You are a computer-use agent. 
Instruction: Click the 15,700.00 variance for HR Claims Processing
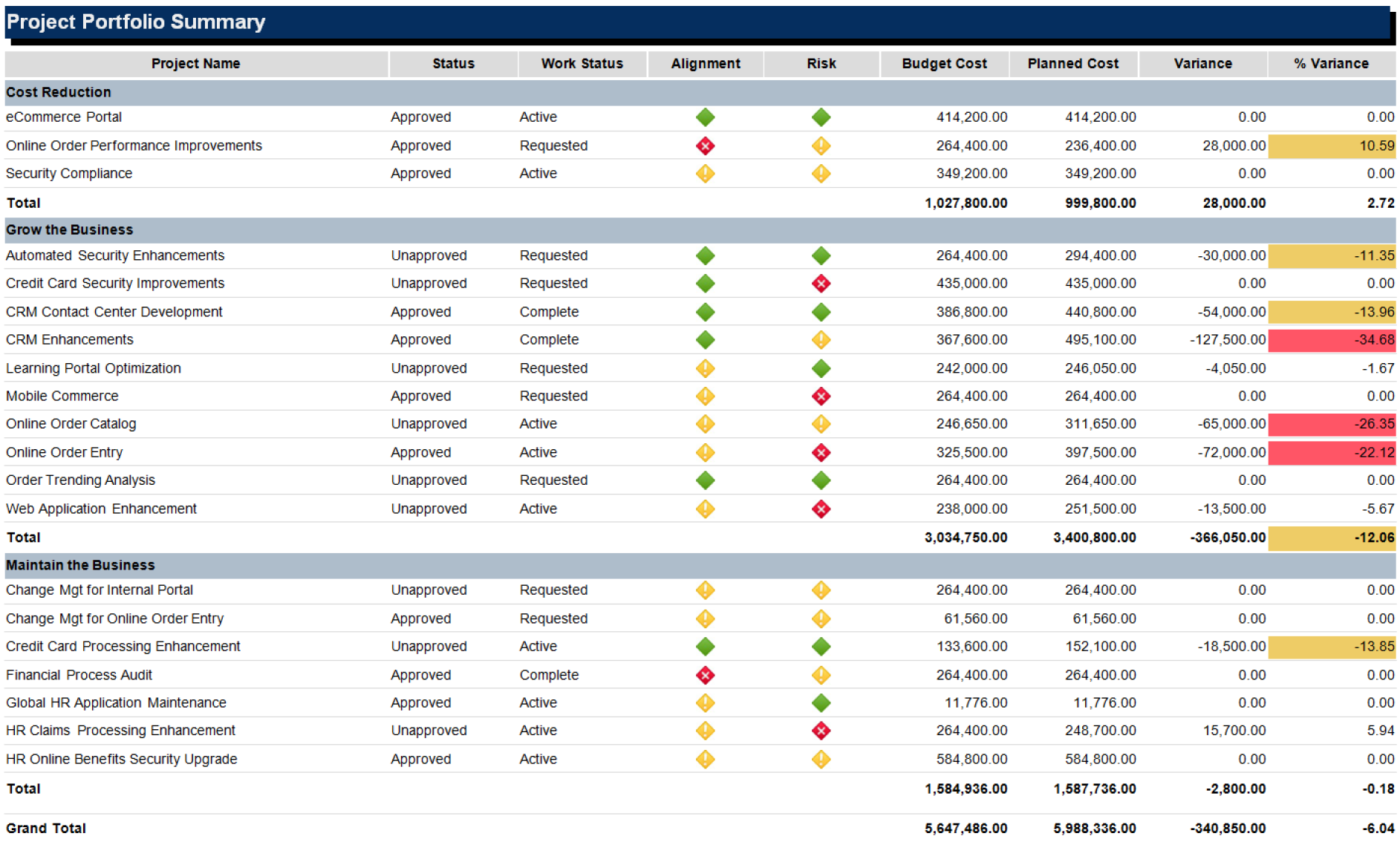1234,731
